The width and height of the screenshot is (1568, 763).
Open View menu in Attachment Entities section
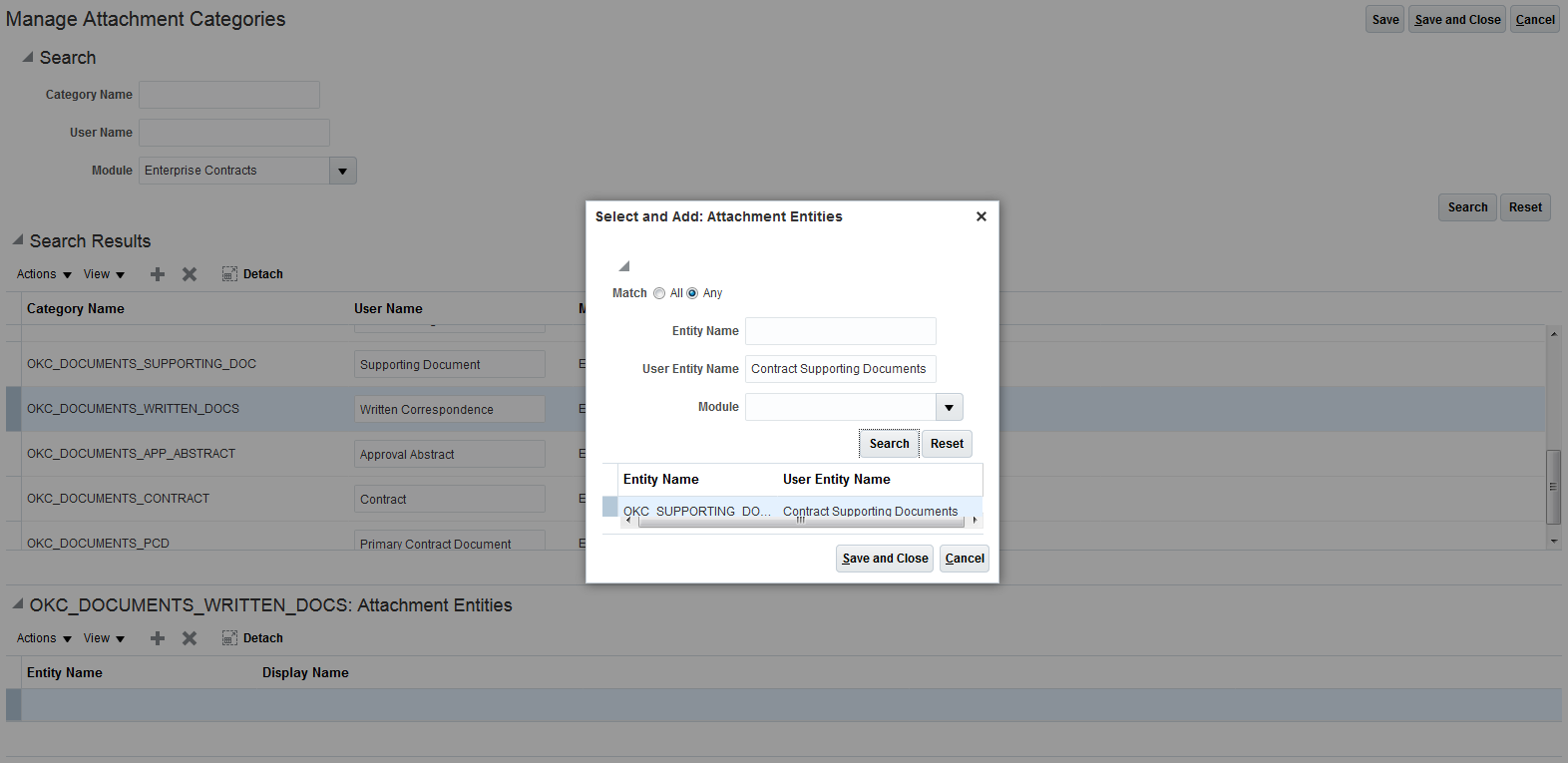point(104,638)
